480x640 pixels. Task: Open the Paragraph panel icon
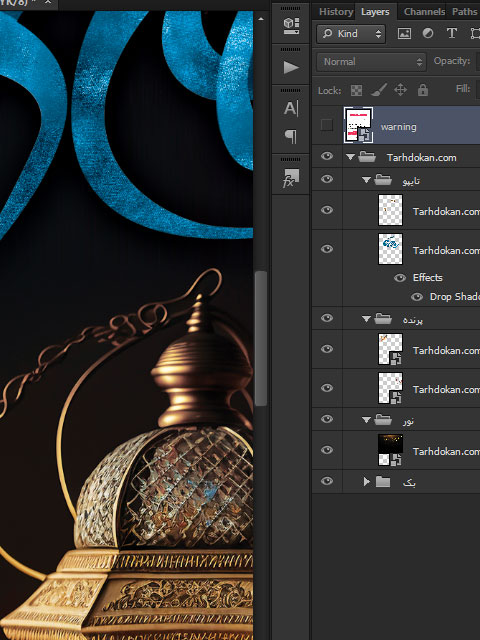click(x=291, y=136)
